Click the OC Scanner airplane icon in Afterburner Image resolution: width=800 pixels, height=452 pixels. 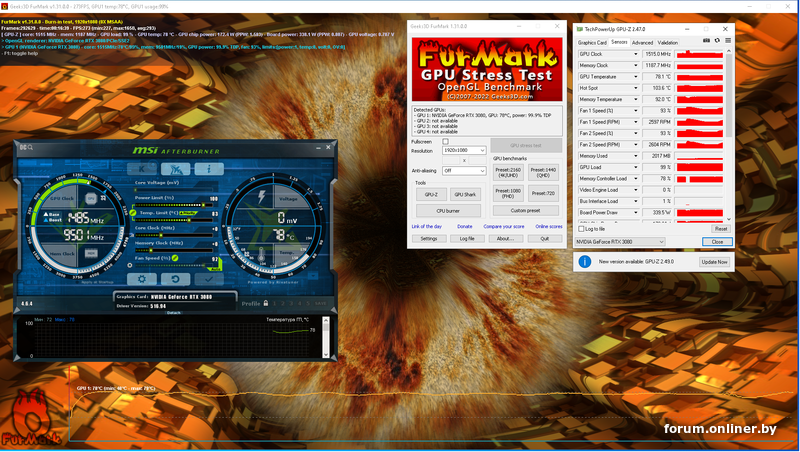(x=176, y=168)
